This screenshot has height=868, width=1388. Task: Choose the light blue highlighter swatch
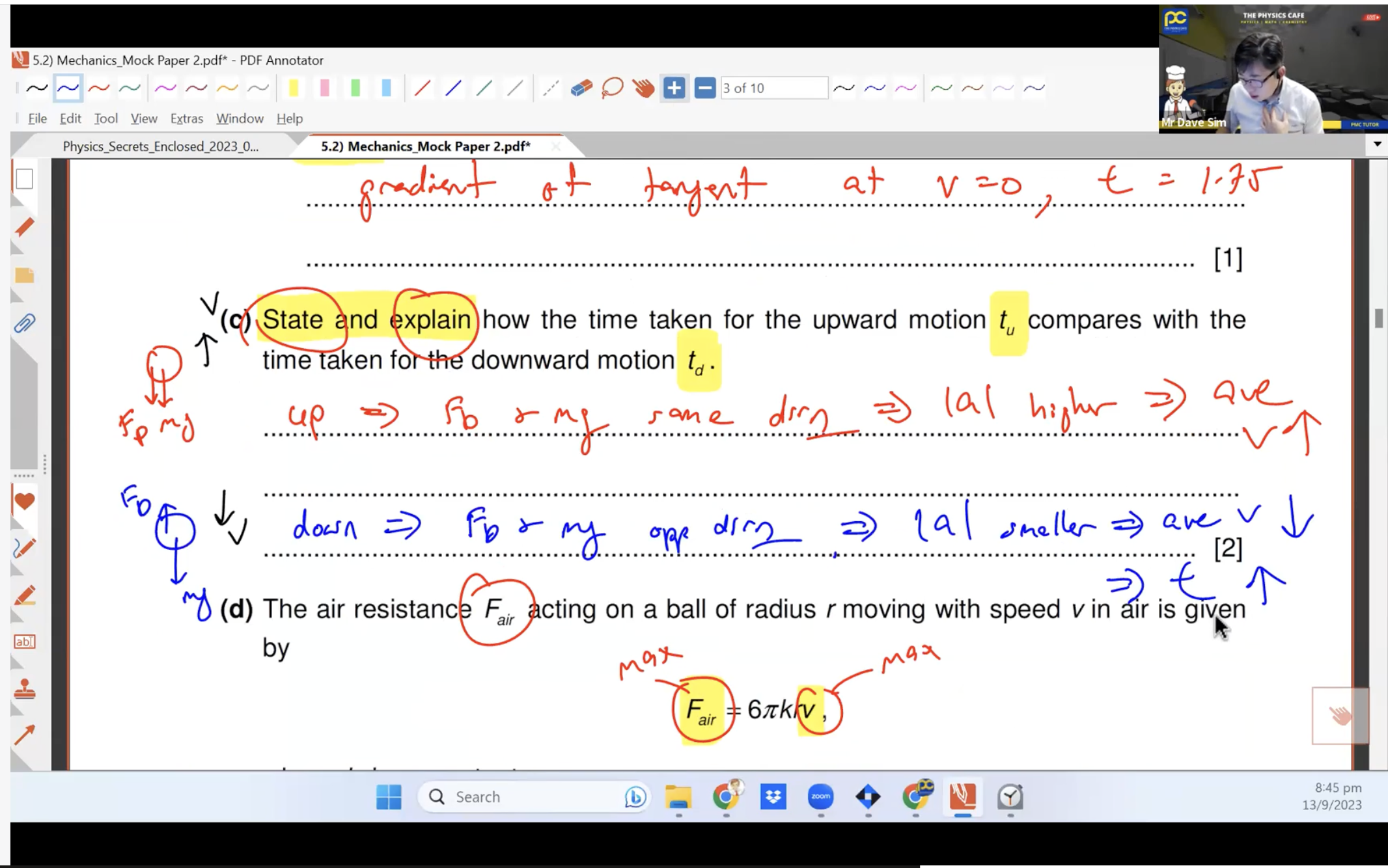[x=386, y=88]
